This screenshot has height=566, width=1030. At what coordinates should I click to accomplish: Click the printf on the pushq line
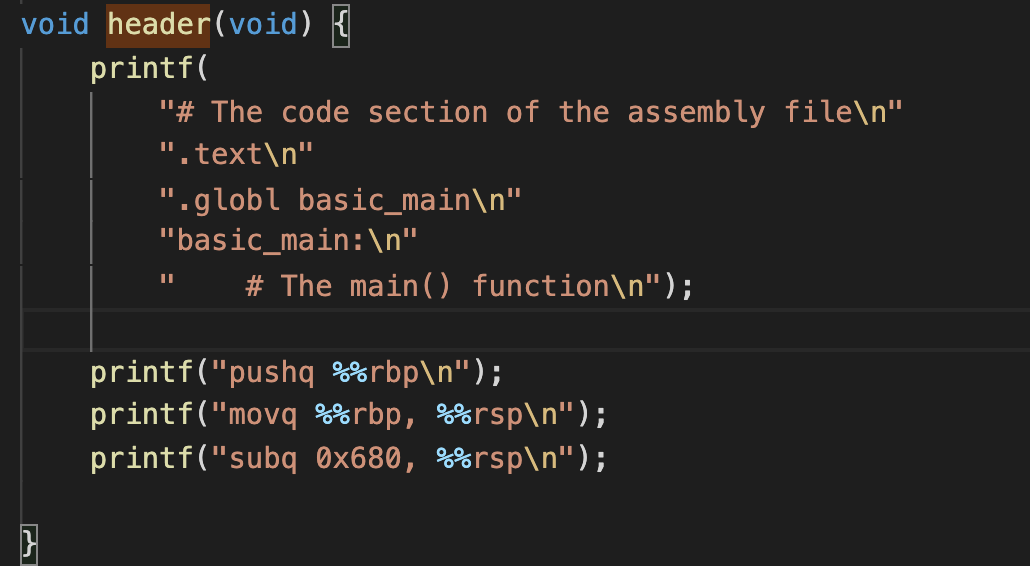pos(140,373)
